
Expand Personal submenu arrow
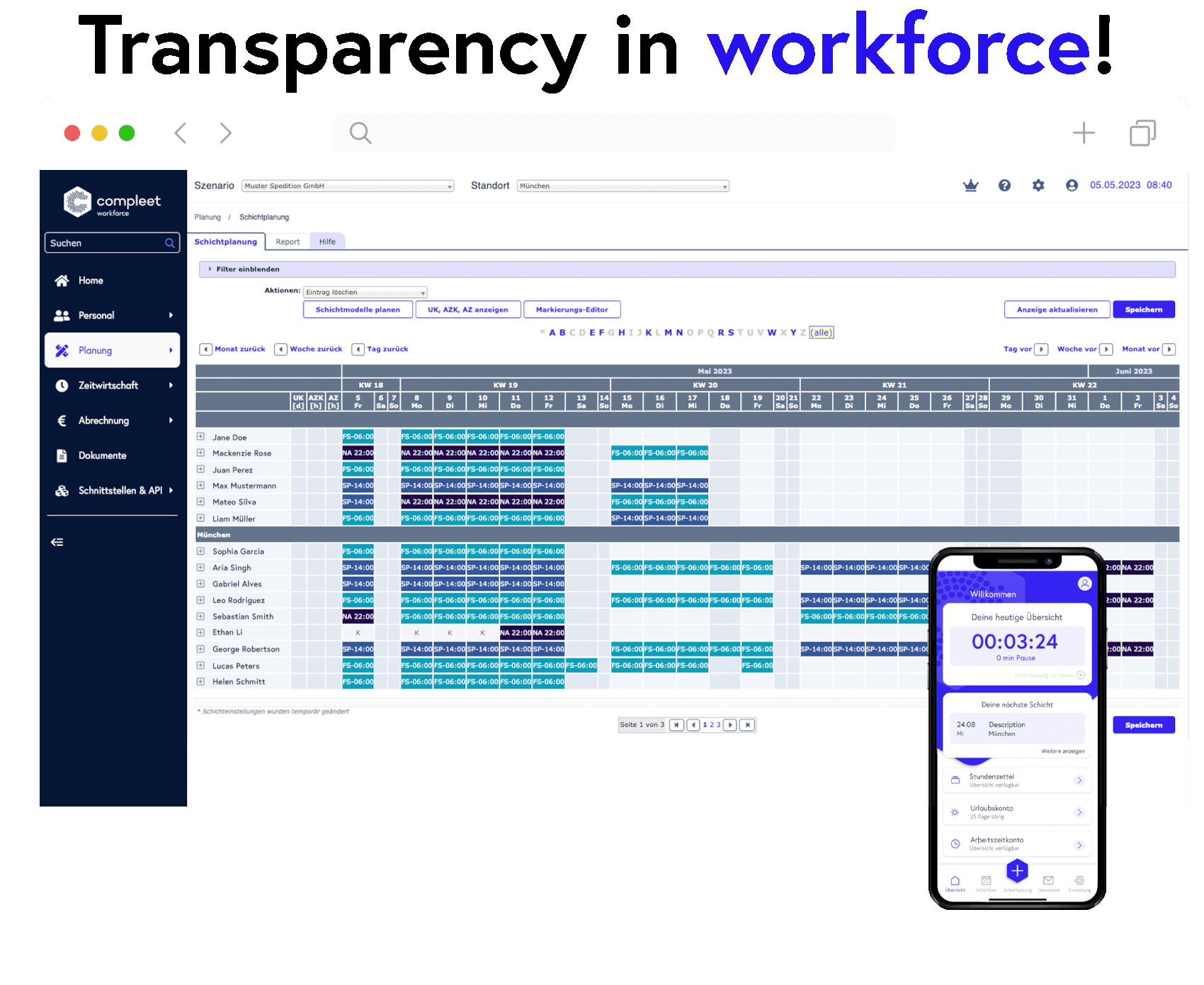pyautogui.click(x=171, y=316)
